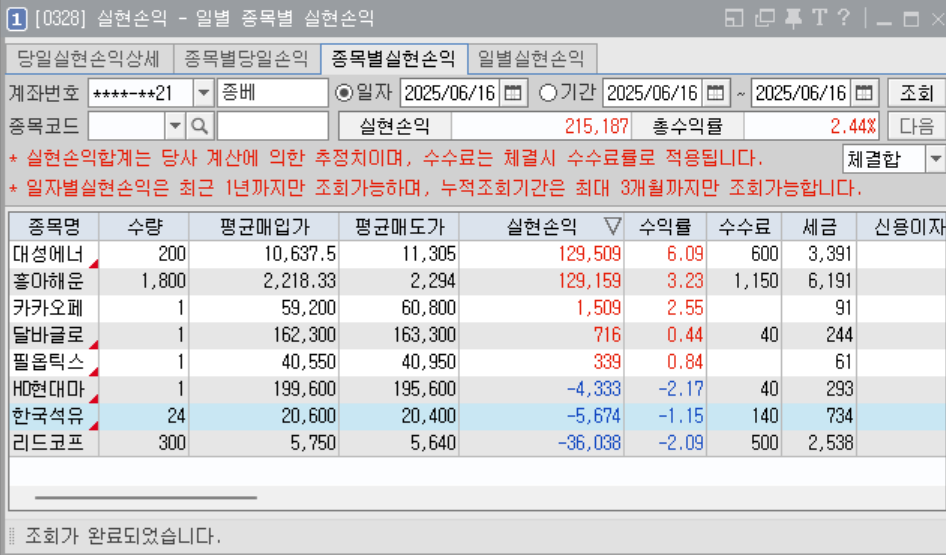Open the 체결합 dropdown
Screen dimensions: 946x555
point(935,159)
